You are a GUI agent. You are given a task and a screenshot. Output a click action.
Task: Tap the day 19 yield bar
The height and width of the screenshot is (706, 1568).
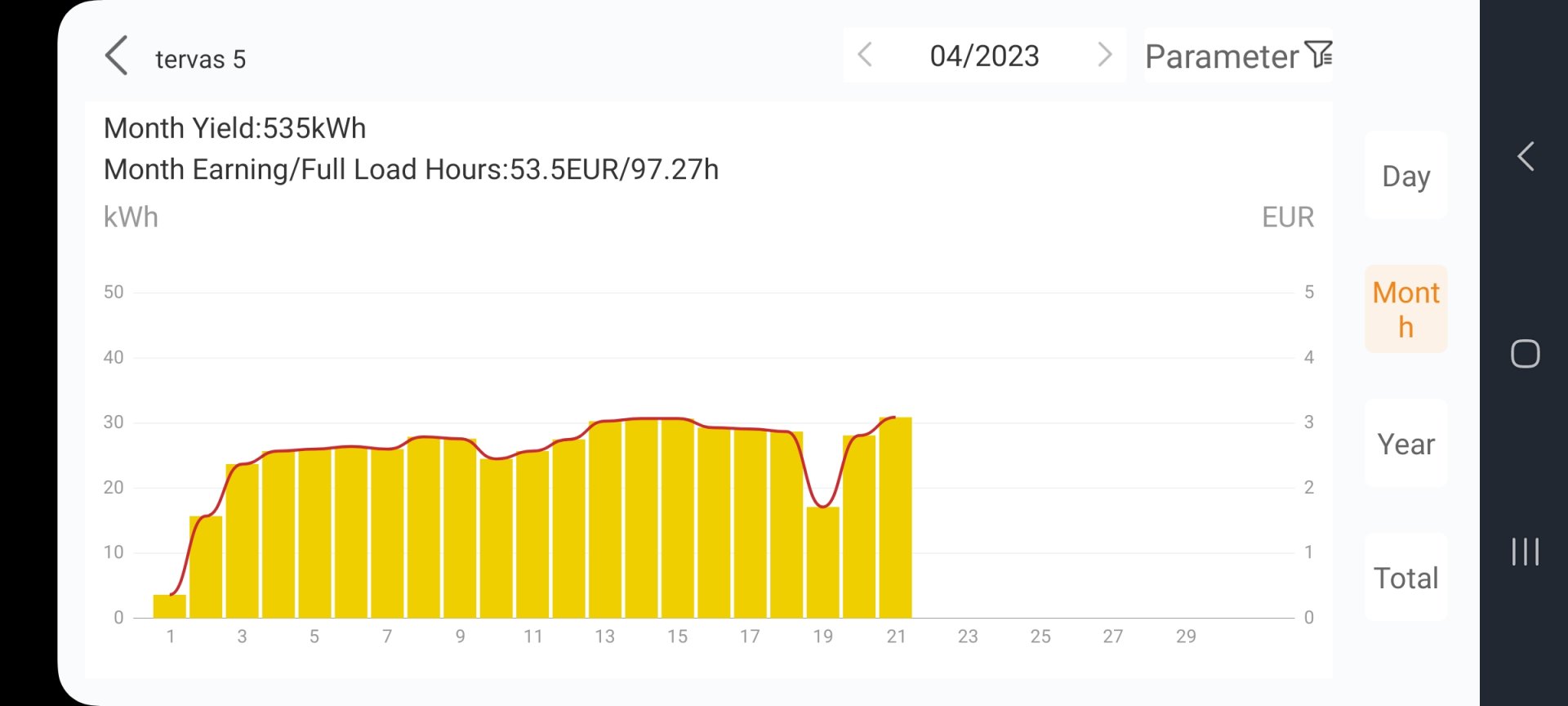822,562
